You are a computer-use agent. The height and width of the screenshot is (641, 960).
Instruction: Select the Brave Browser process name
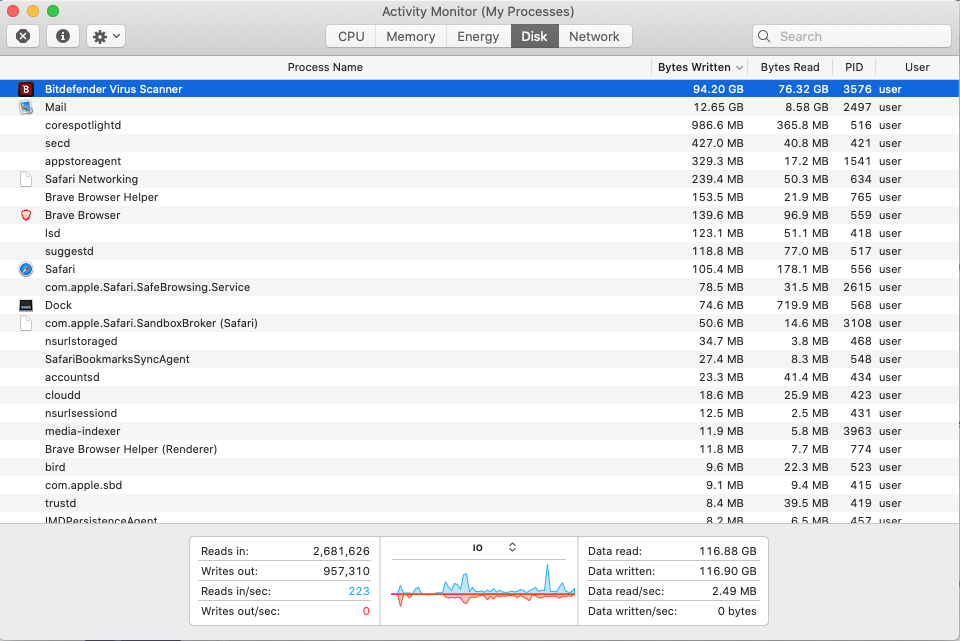click(x=83, y=216)
